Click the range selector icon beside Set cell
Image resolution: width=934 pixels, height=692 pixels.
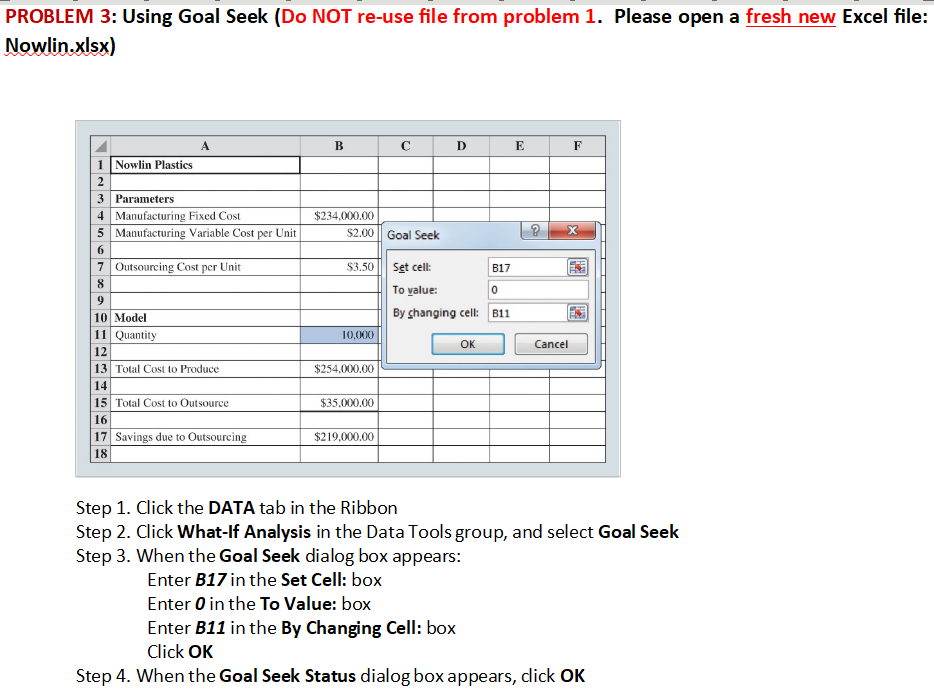579,267
